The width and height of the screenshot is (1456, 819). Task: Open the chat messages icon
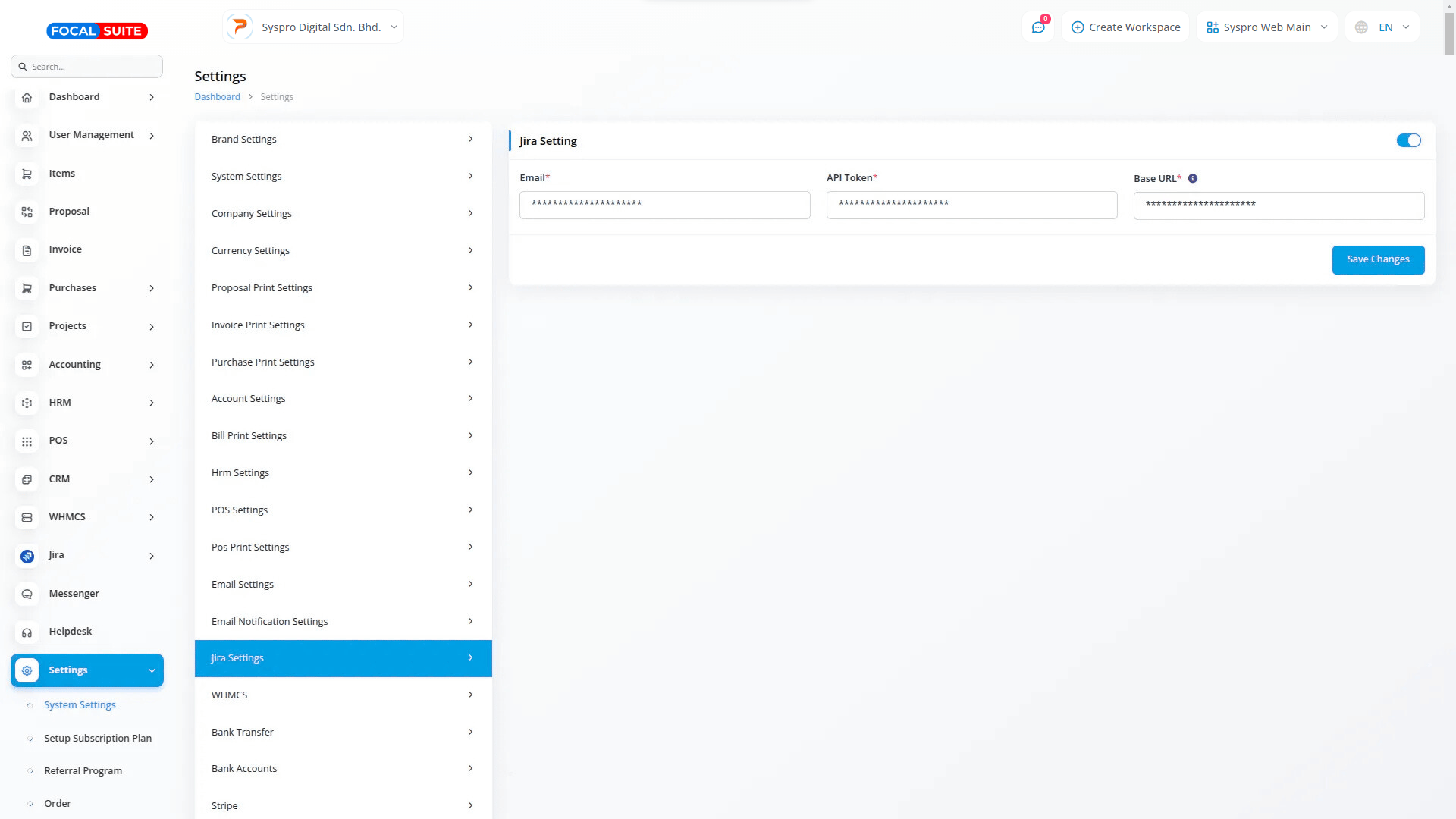click(1038, 27)
